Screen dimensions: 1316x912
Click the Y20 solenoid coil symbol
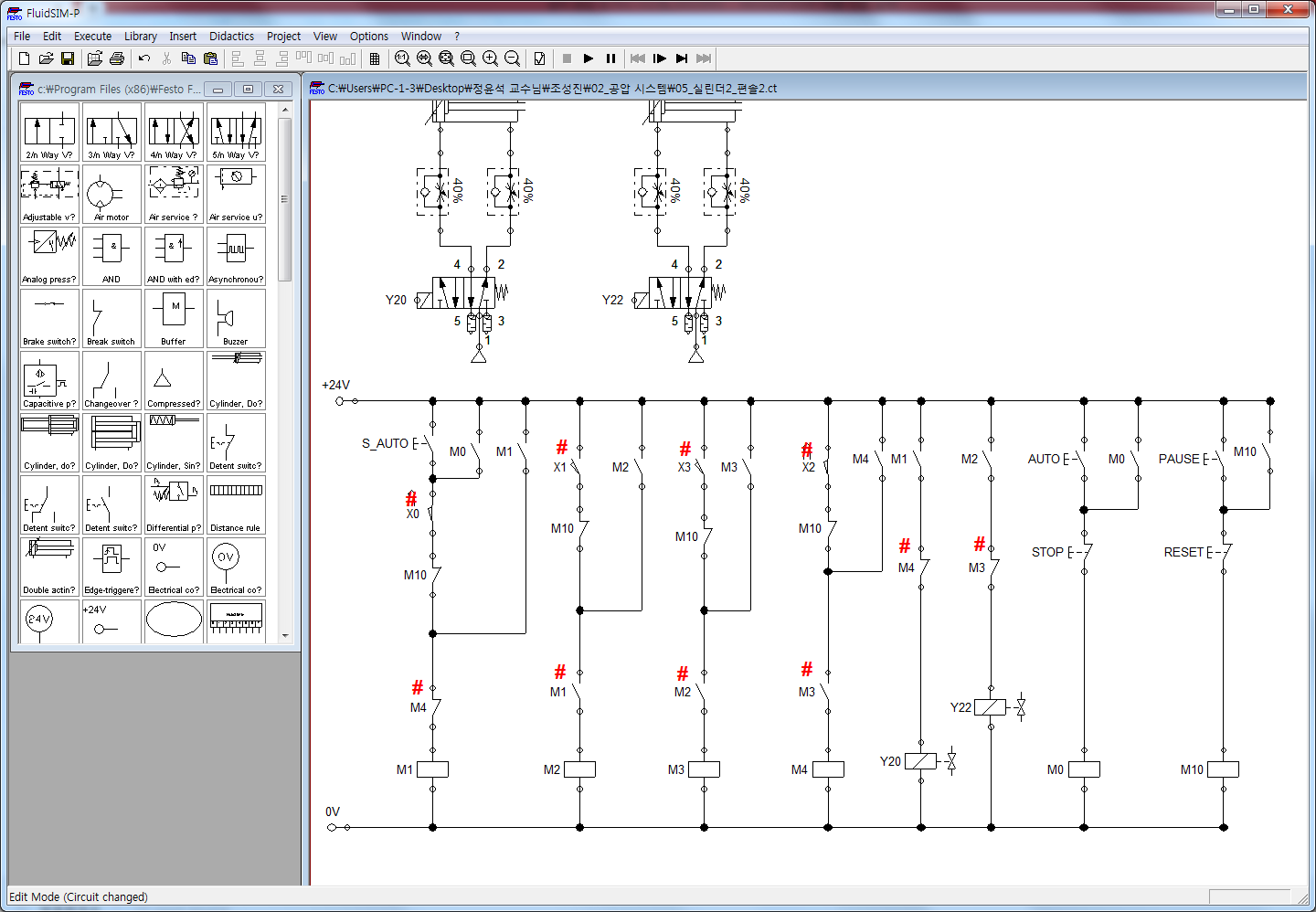pyautogui.click(x=921, y=760)
